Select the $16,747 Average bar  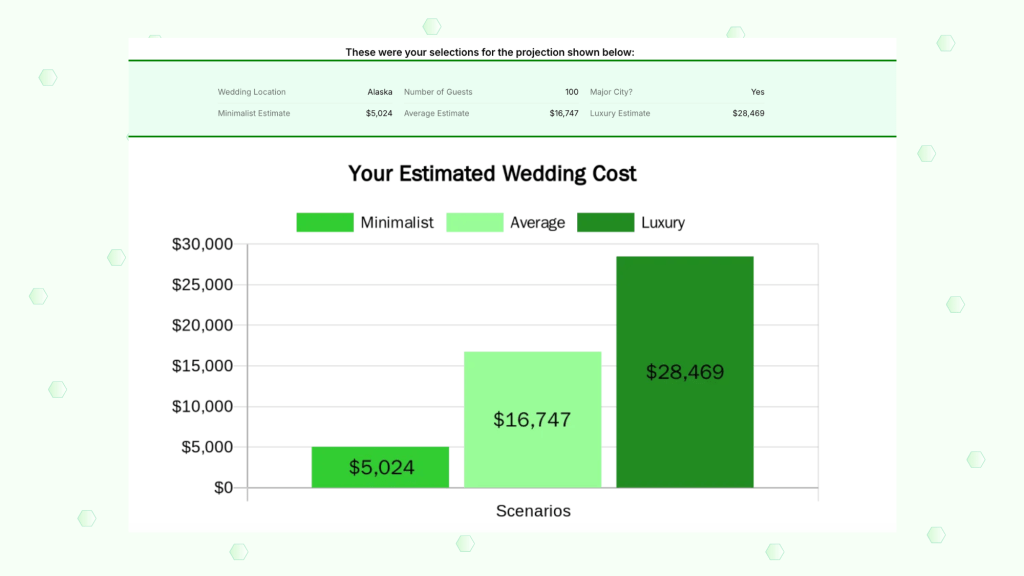(532, 419)
